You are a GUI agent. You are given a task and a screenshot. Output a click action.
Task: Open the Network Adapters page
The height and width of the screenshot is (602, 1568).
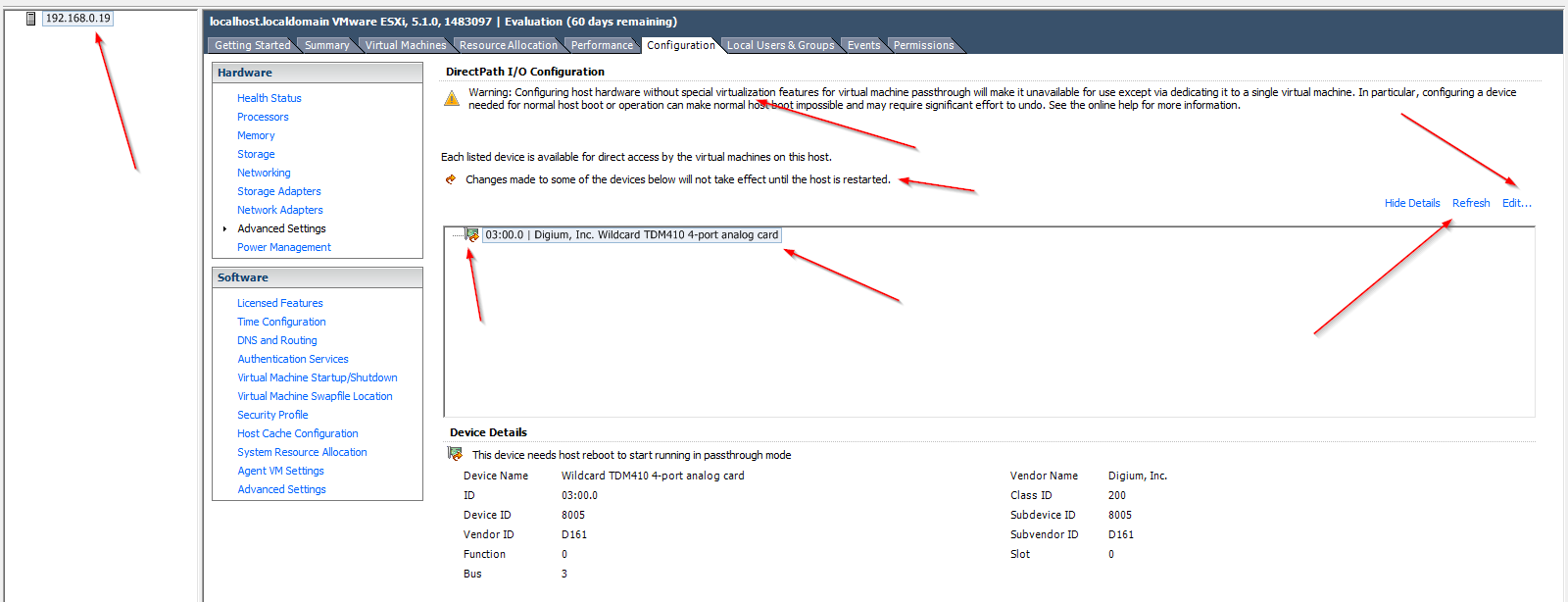280,210
